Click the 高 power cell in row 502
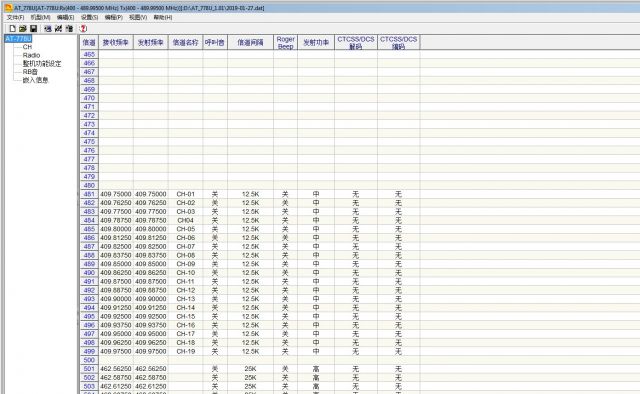Screen dimensions: 640x394 click(316, 378)
